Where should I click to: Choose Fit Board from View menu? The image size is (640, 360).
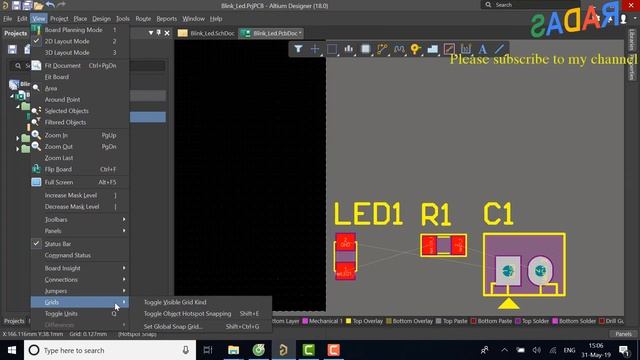(80, 77)
